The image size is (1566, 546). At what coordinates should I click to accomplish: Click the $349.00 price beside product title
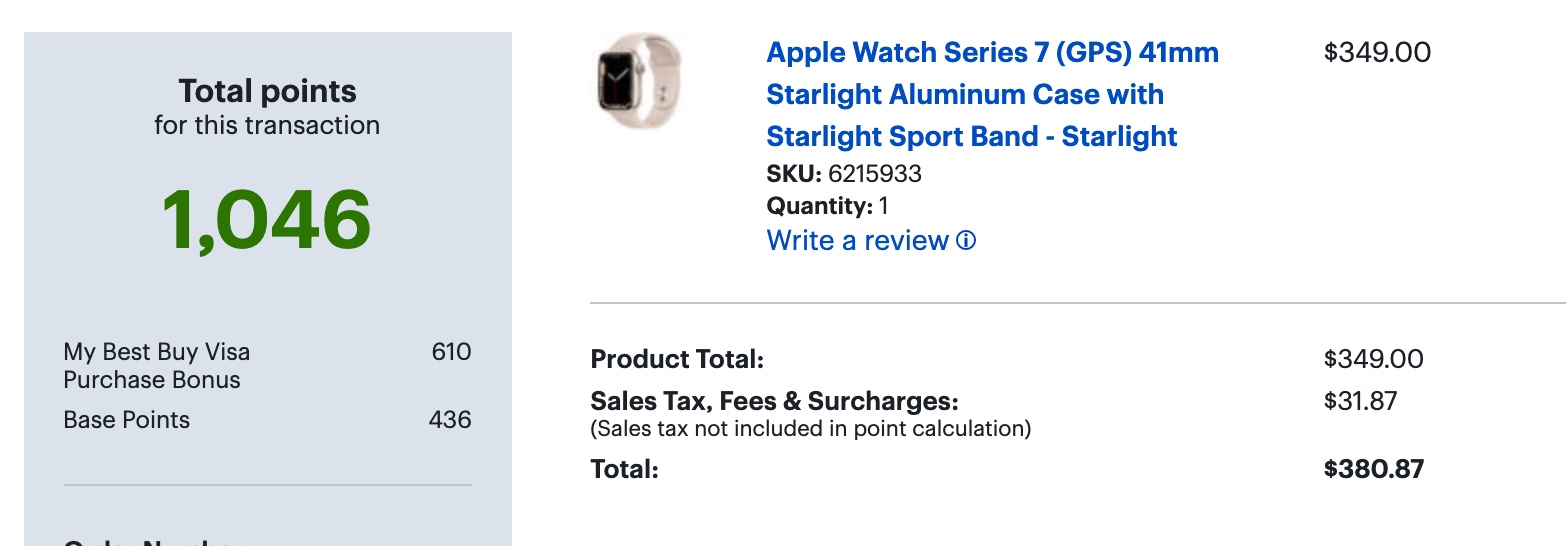click(x=1377, y=52)
